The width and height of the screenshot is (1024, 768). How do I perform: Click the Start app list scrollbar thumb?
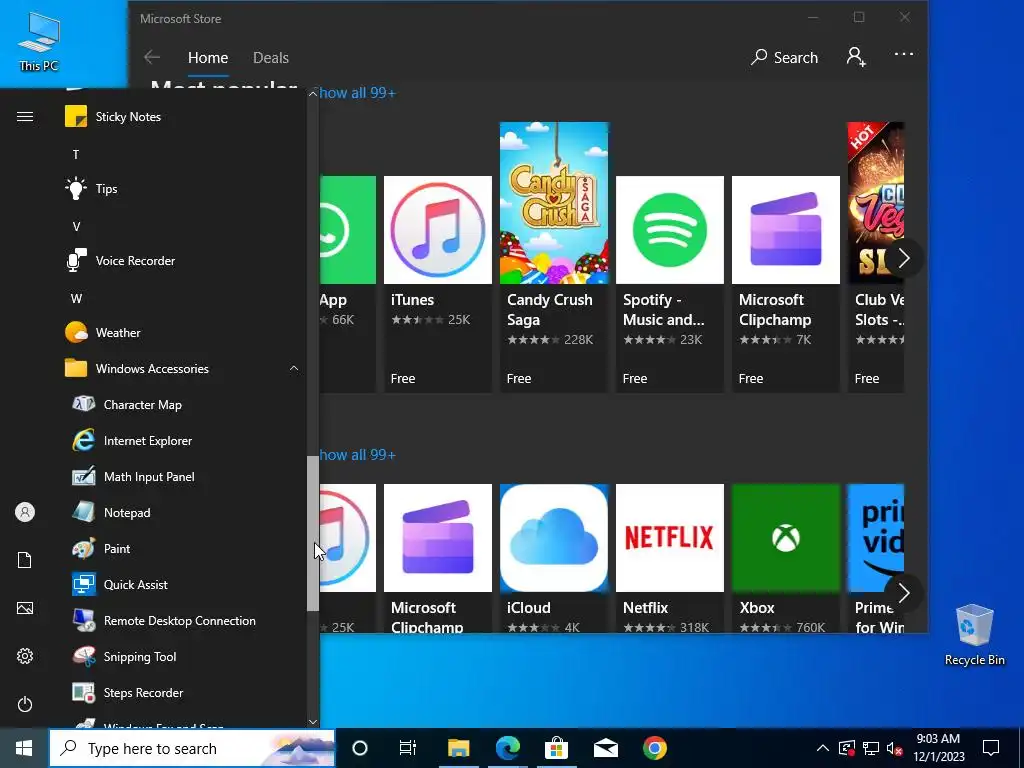point(313,533)
